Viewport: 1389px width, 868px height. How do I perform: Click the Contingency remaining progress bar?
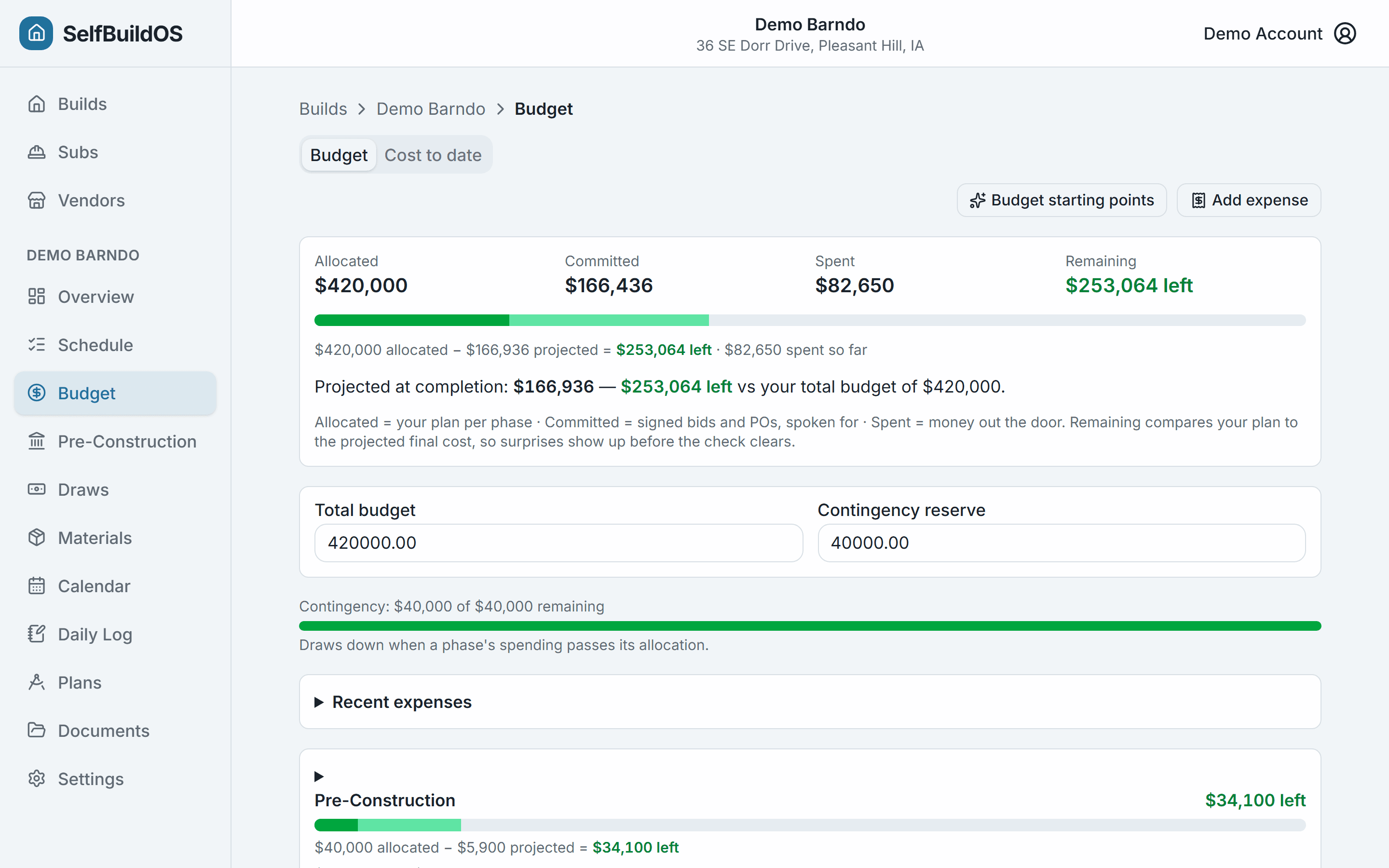[810, 626]
